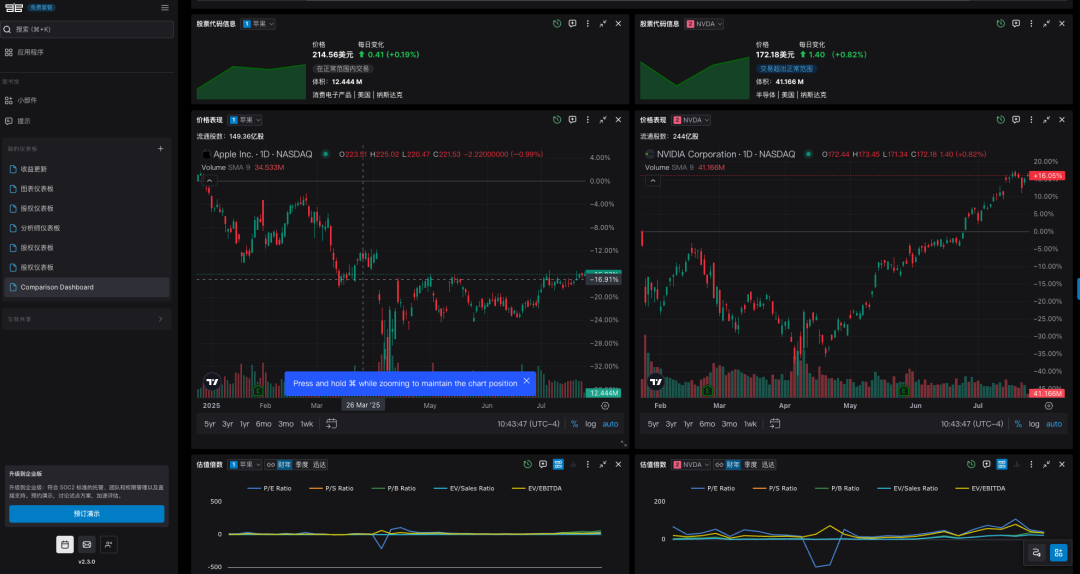Click the search field in the sidebar
The image size is (1080, 574).
[88, 30]
